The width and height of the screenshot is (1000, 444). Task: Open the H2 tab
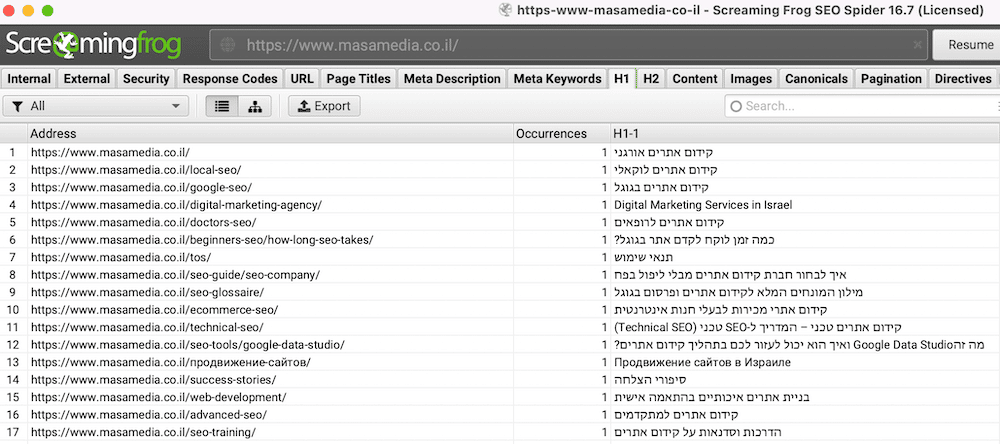[651, 78]
